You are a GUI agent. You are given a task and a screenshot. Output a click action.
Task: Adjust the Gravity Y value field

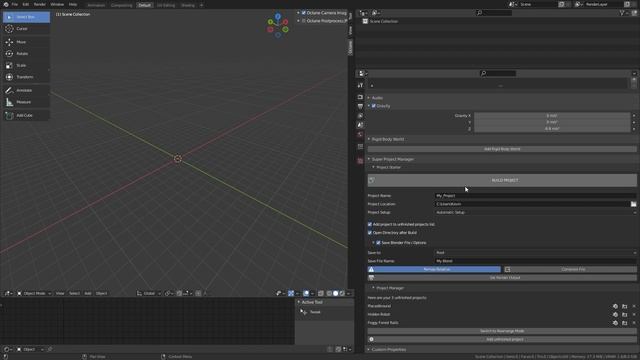pyautogui.click(x=552, y=122)
